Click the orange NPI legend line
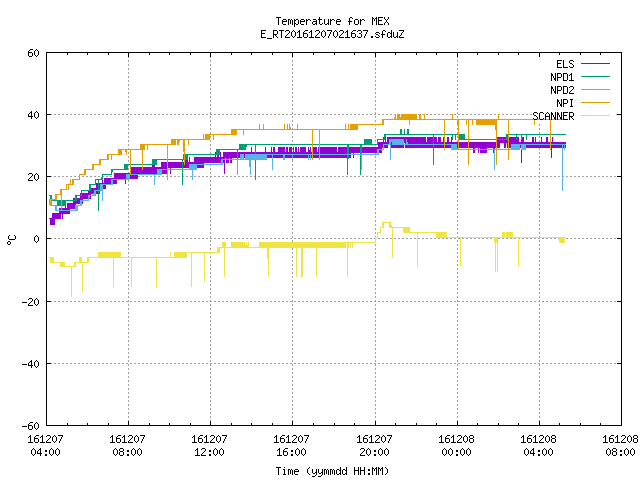Viewport: 640px width, 480px height. [595, 102]
